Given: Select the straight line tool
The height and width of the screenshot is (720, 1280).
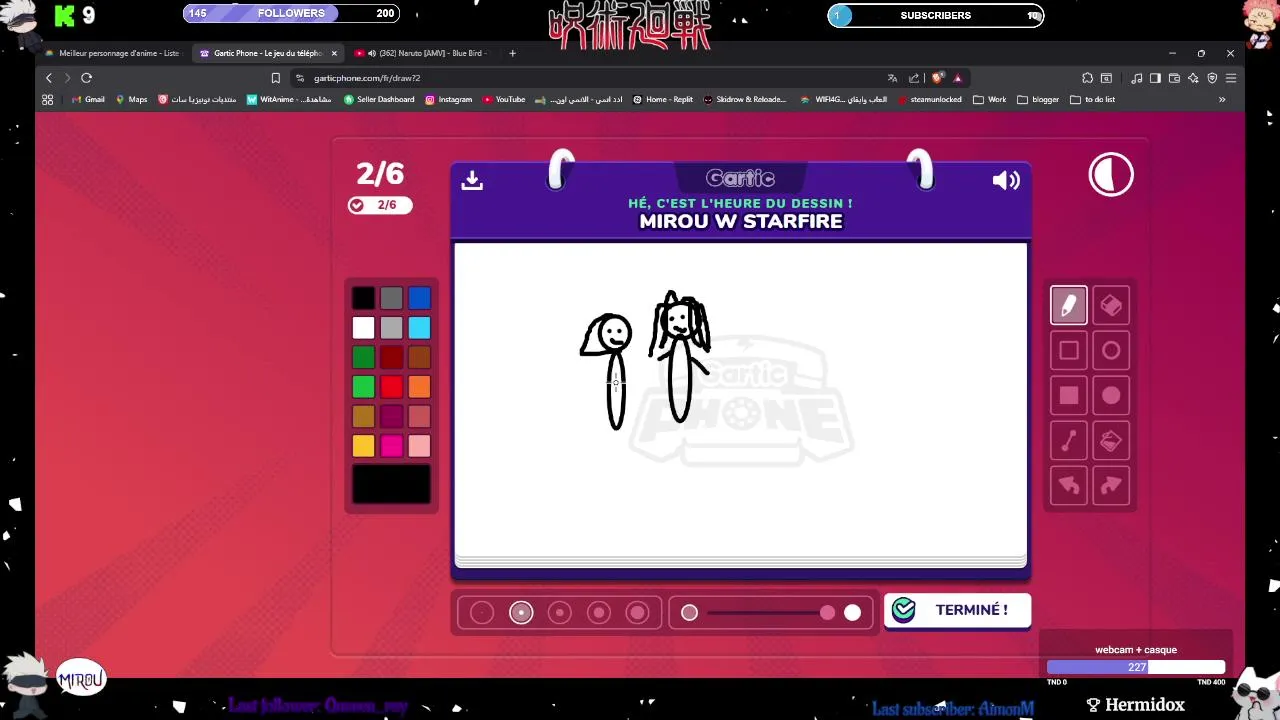Looking at the screenshot, I should click(1068, 440).
